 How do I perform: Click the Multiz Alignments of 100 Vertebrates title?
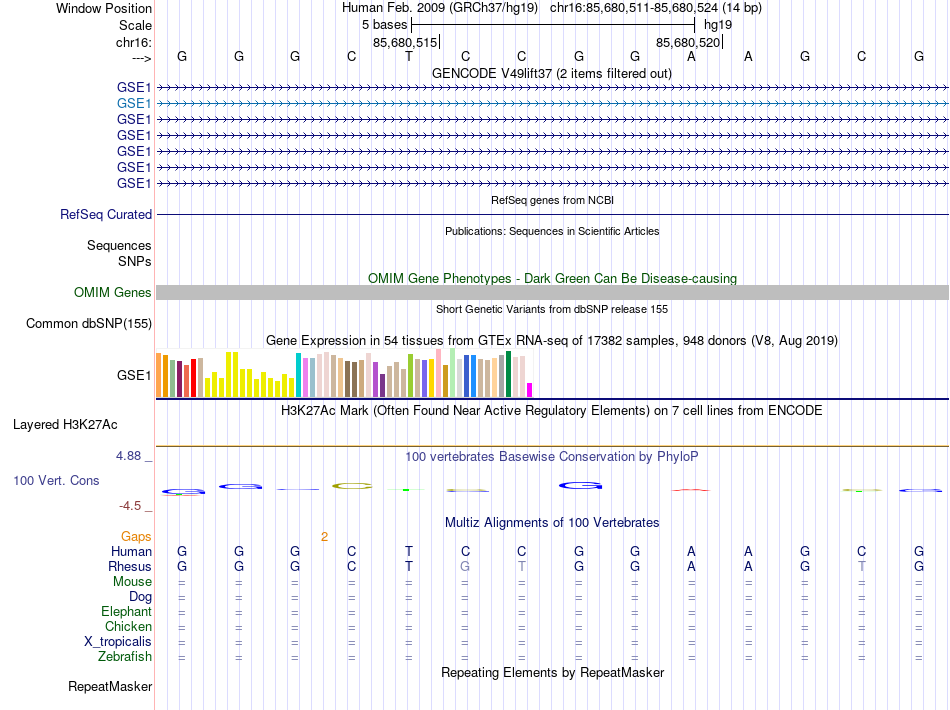point(552,523)
